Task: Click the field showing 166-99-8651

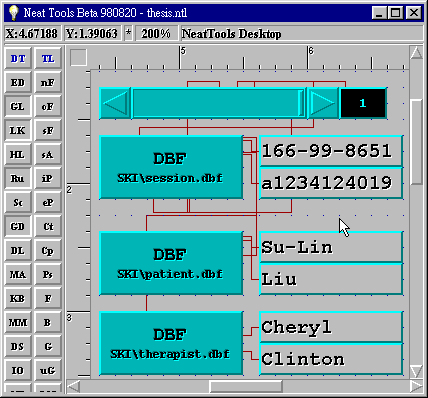Action: coord(331,151)
